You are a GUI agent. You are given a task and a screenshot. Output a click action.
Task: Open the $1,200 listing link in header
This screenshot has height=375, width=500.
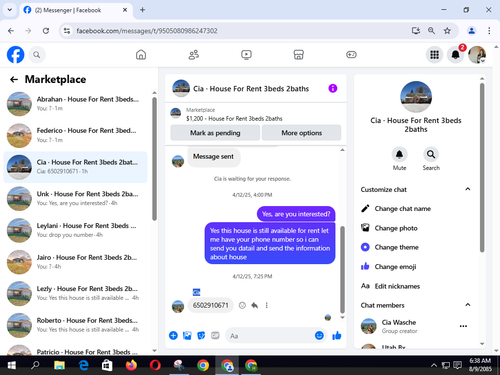tap(234, 119)
